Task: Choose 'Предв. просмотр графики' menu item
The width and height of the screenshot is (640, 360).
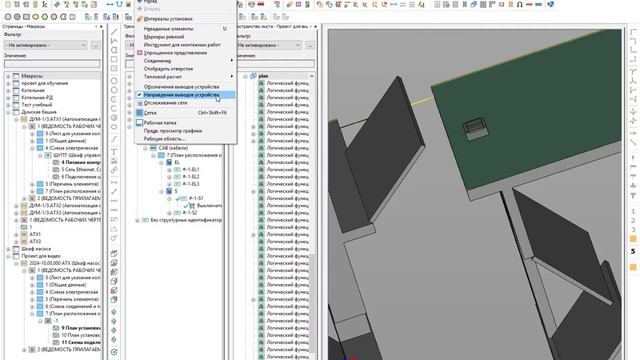Action: point(185,131)
